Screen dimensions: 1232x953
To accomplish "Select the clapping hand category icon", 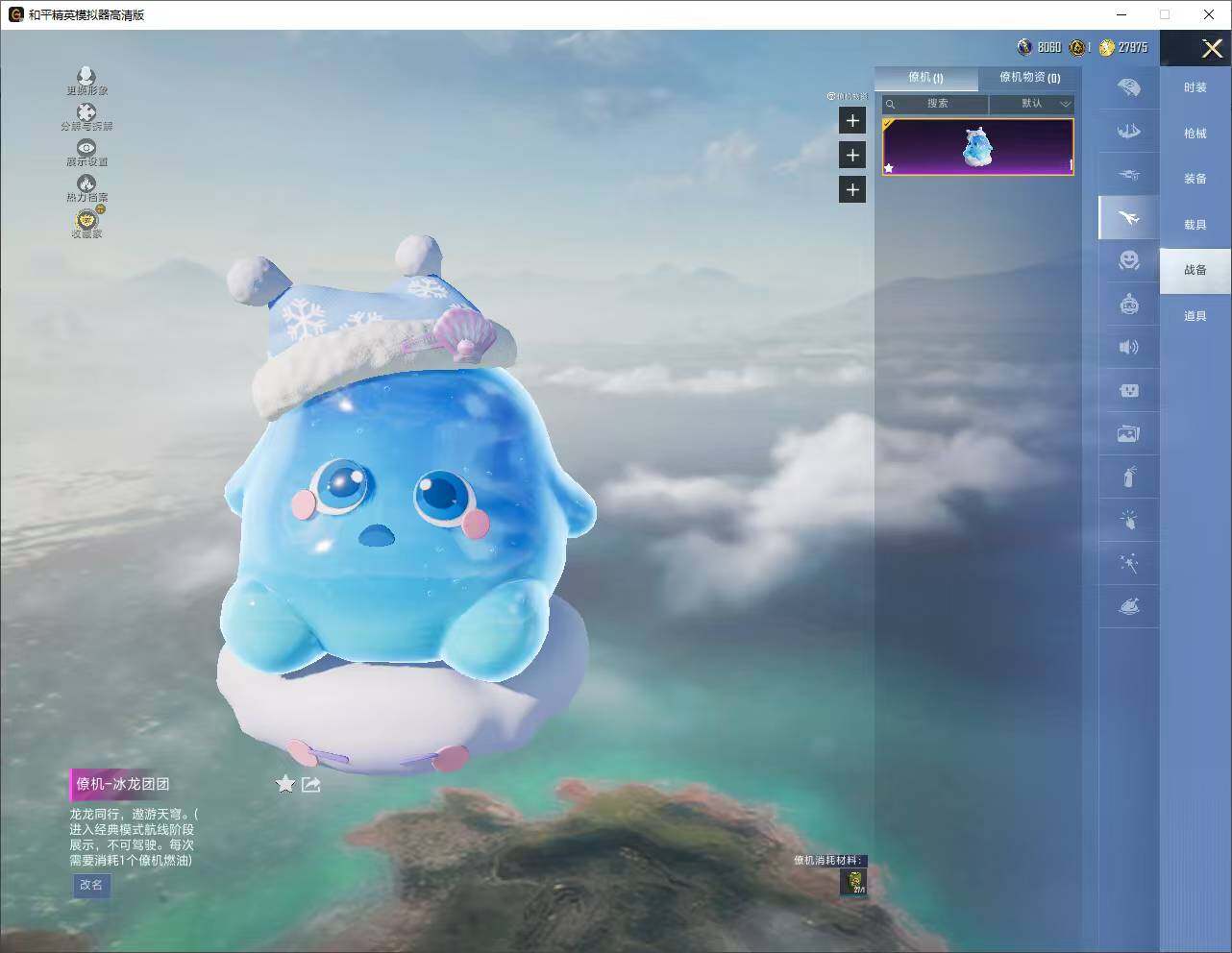I will click(x=1129, y=520).
